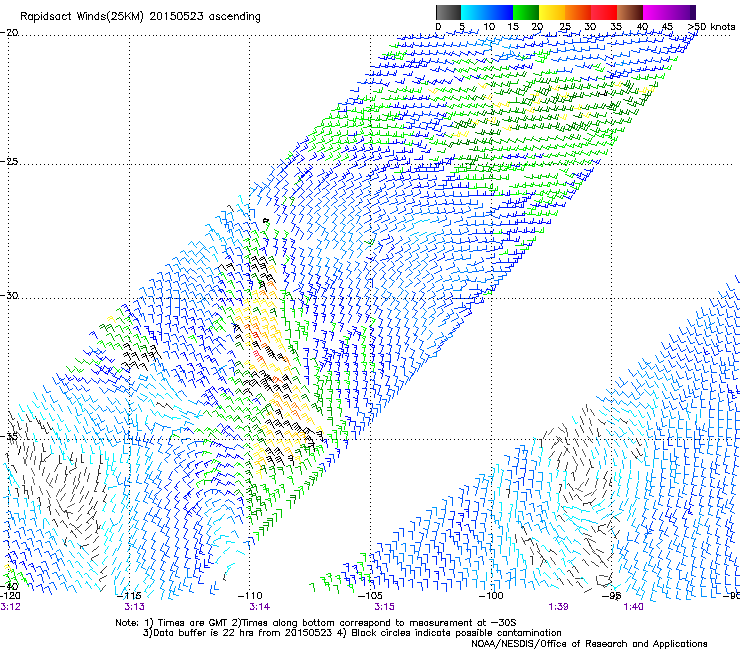Click the red 30–35 knots legend swatch

604,12
